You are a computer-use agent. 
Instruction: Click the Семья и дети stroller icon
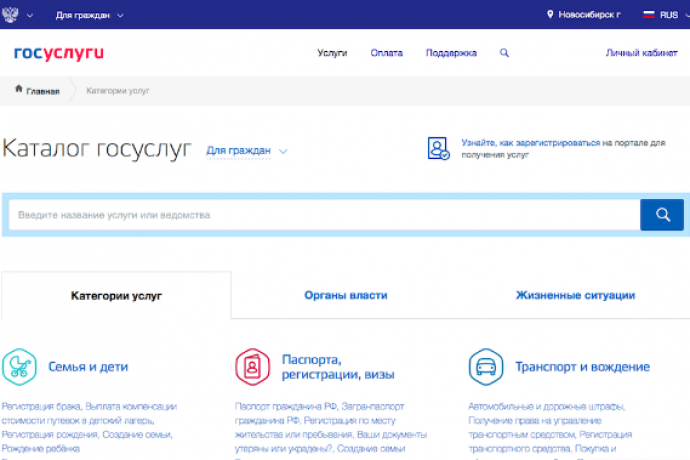pos(19,367)
